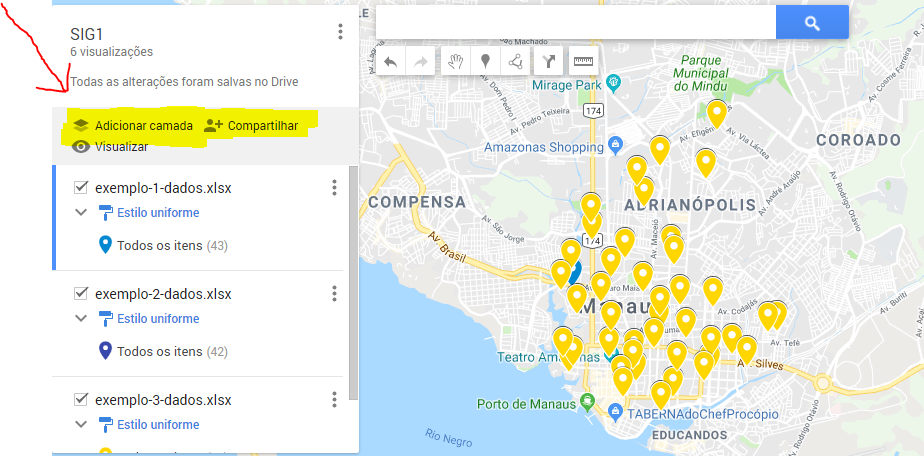Select the add marker tool
Image resolution: width=924 pixels, height=456 pixels.
486,61
